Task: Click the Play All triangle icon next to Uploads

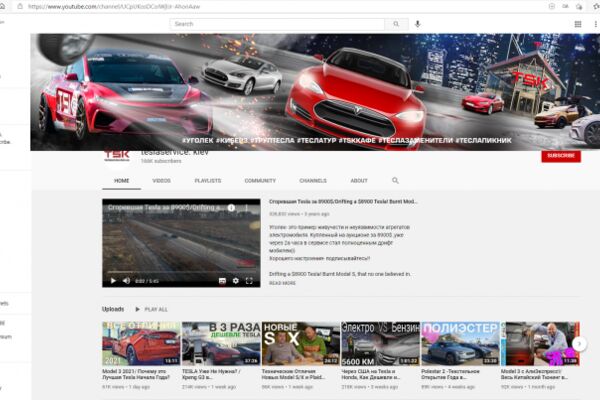Action: (x=137, y=309)
